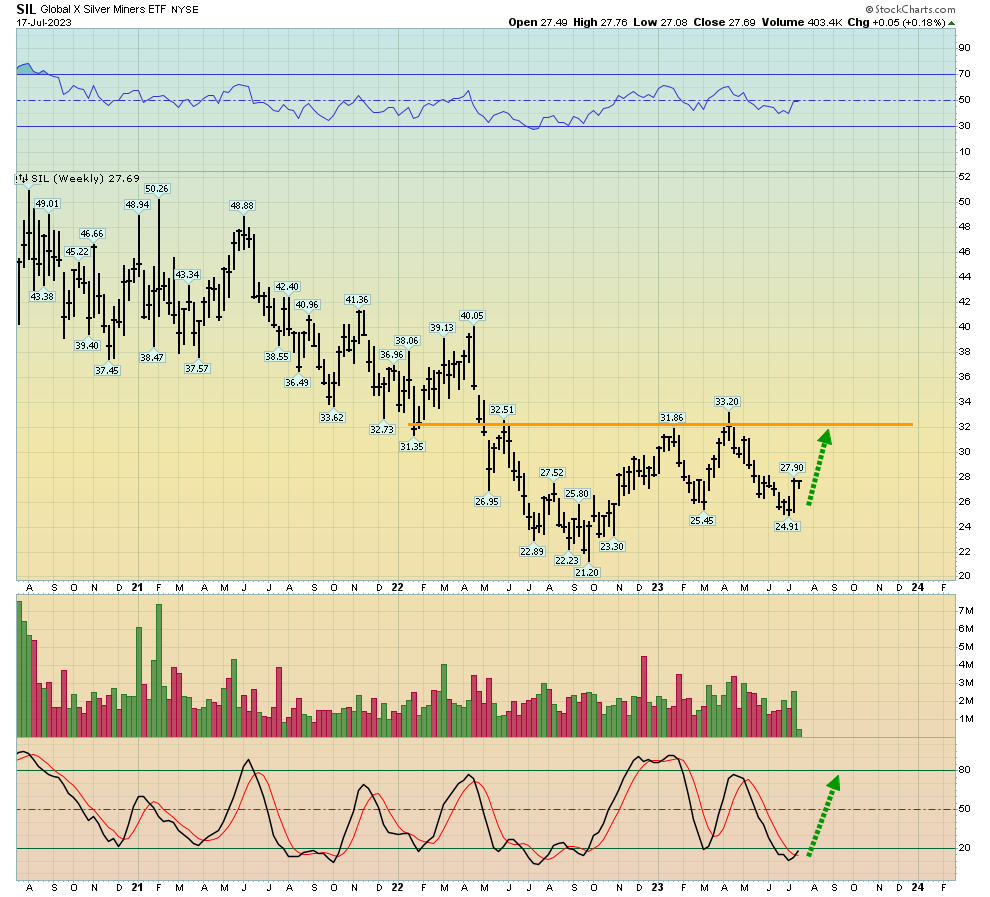Screen dimensions: 990x897
Task: Click the 39.40 price low label
Action: pos(87,345)
